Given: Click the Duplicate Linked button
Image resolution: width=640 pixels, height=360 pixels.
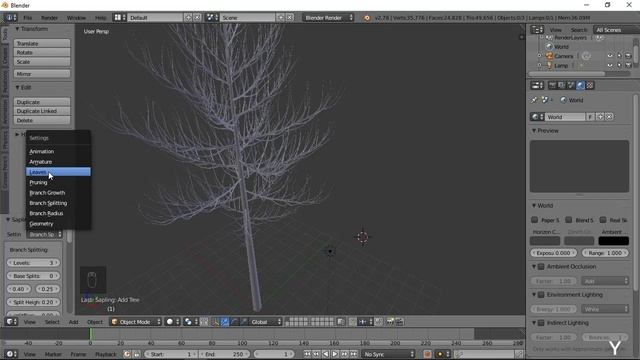Looking at the screenshot, I should (42, 111).
